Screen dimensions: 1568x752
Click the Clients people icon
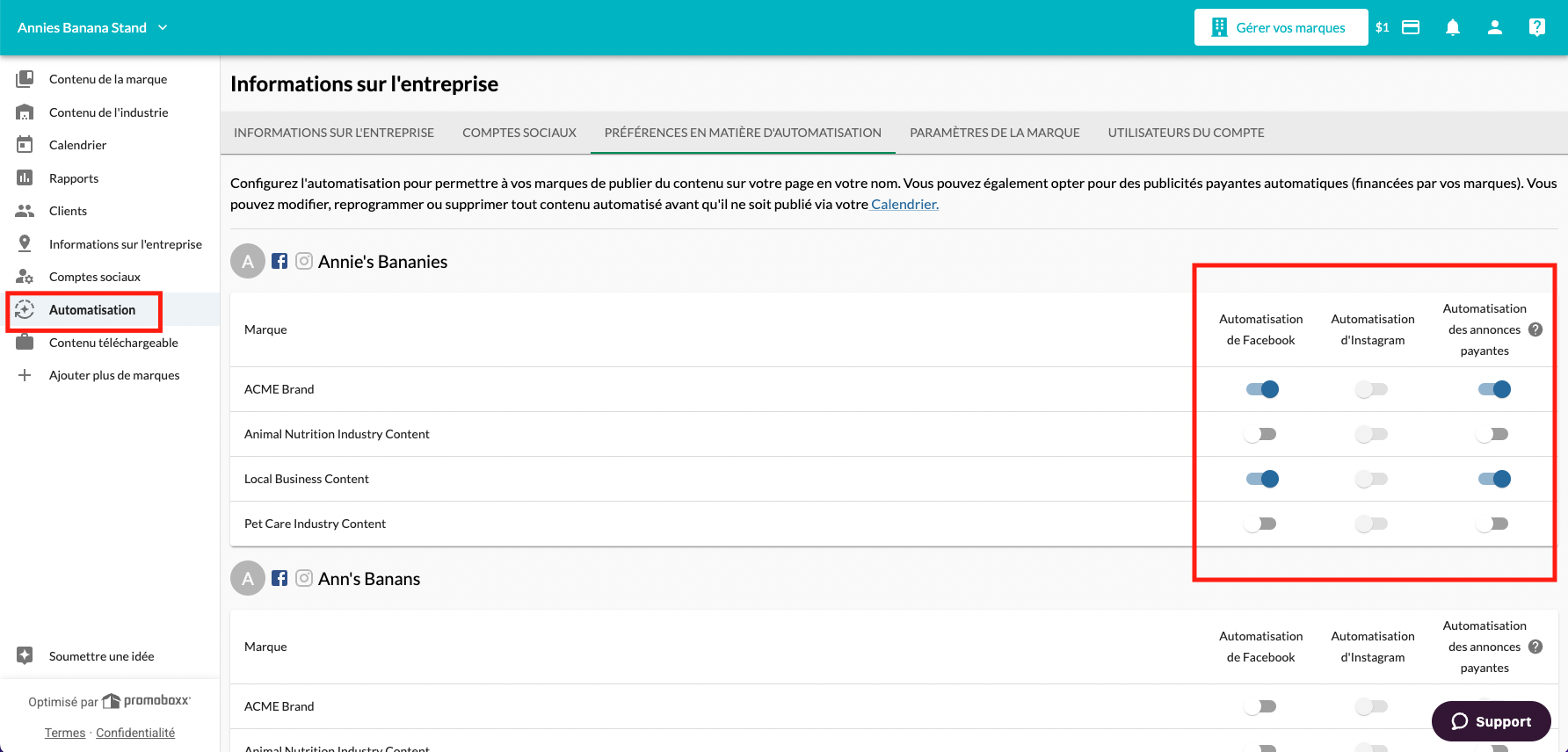pos(25,211)
